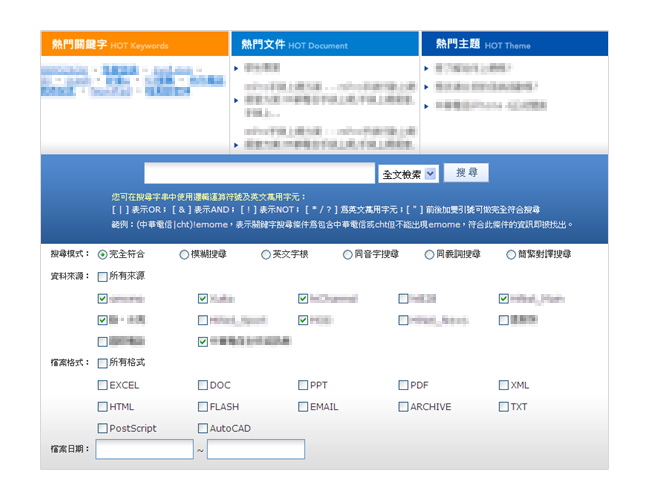Choose the 同義詞搜尋 search mode
The width and height of the screenshot is (650, 500).
coord(428,254)
